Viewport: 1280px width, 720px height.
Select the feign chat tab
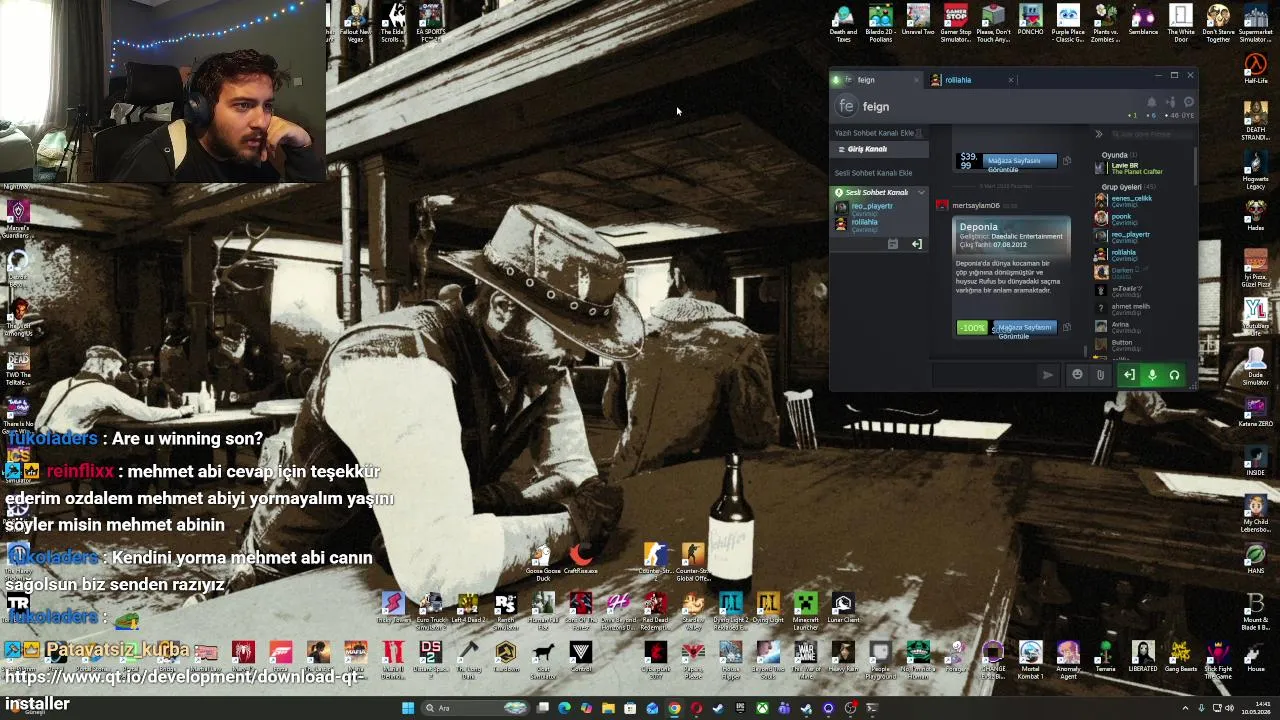877,80
